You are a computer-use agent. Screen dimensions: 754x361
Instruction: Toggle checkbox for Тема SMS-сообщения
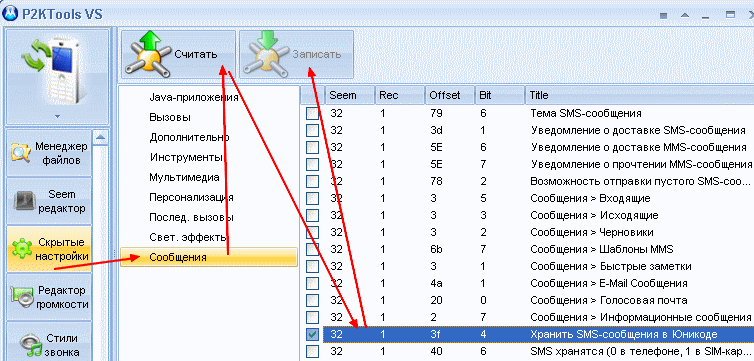pos(313,114)
